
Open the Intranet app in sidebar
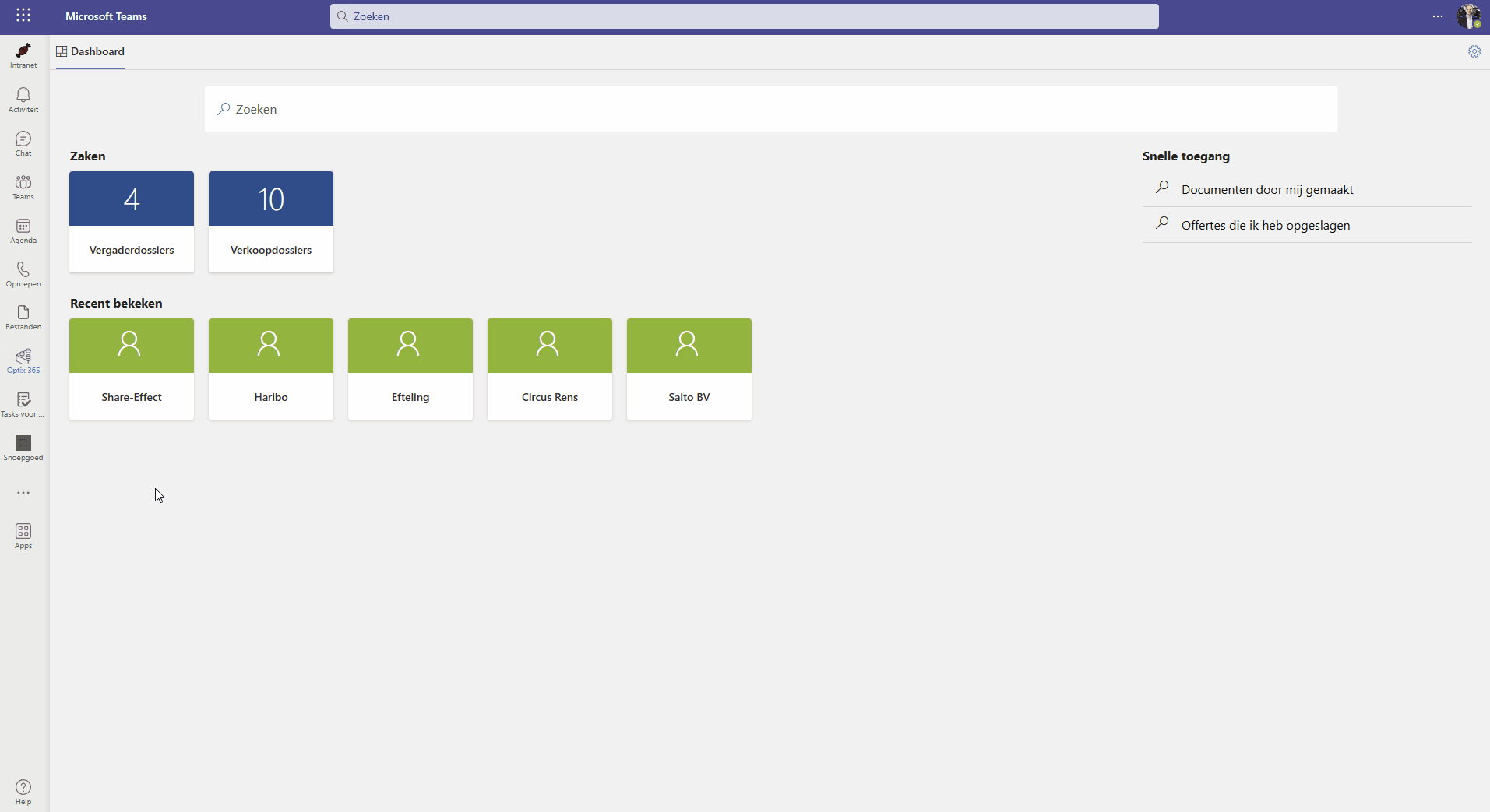23,56
